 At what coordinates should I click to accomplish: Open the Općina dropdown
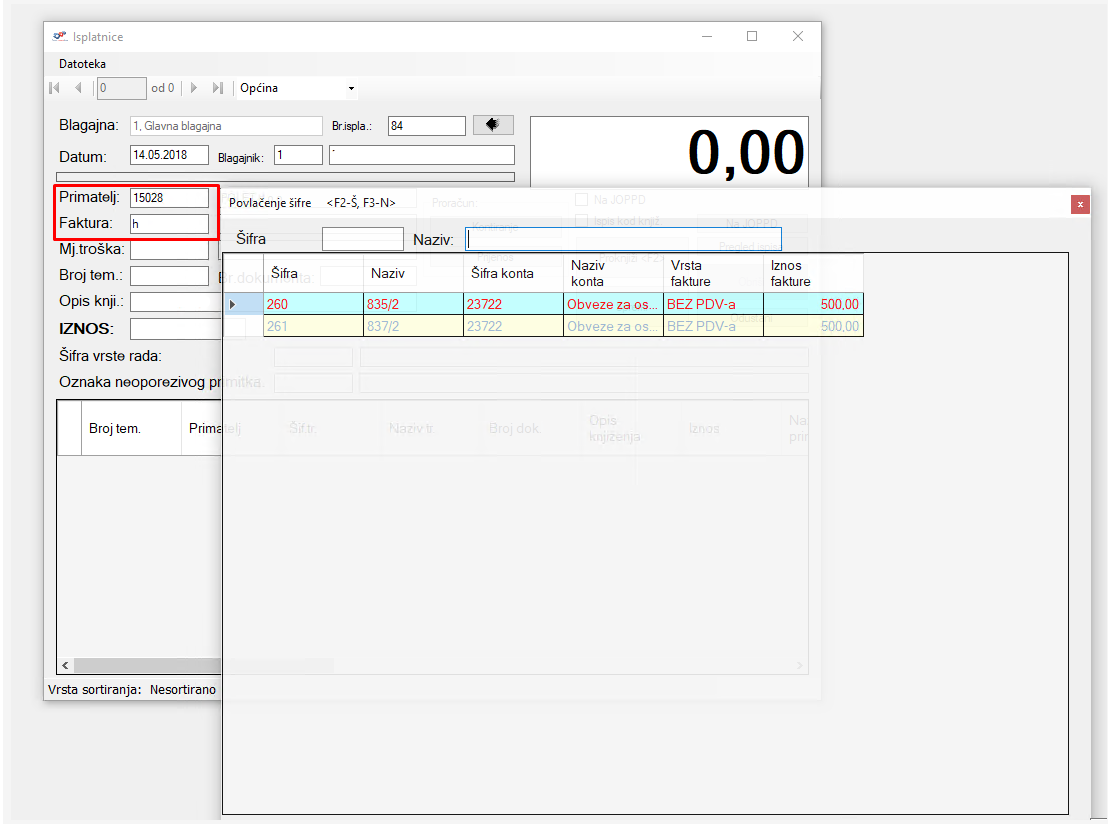[351, 89]
